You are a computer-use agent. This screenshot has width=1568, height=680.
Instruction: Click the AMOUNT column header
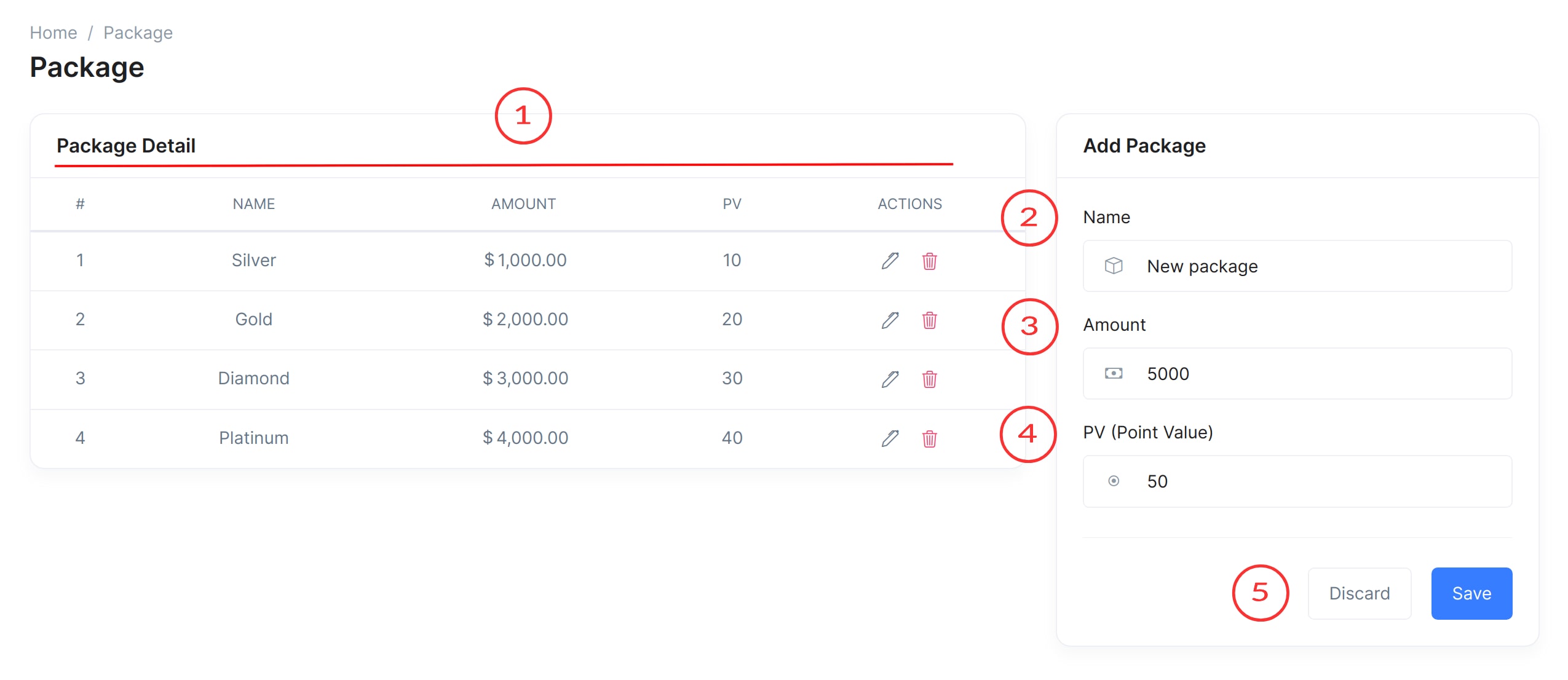[x=523, y=204]
